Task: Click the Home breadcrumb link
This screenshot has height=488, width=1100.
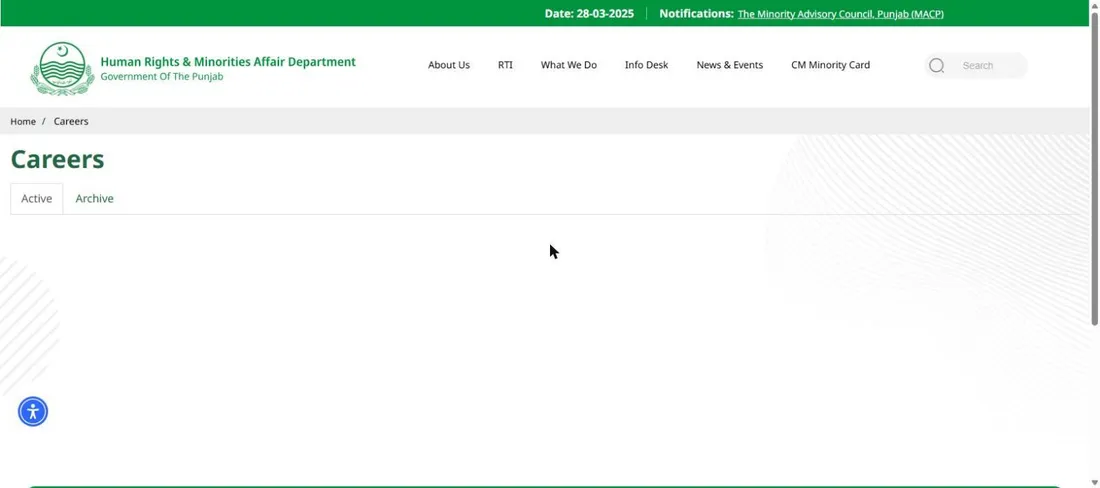Action: tap(23, 121)
